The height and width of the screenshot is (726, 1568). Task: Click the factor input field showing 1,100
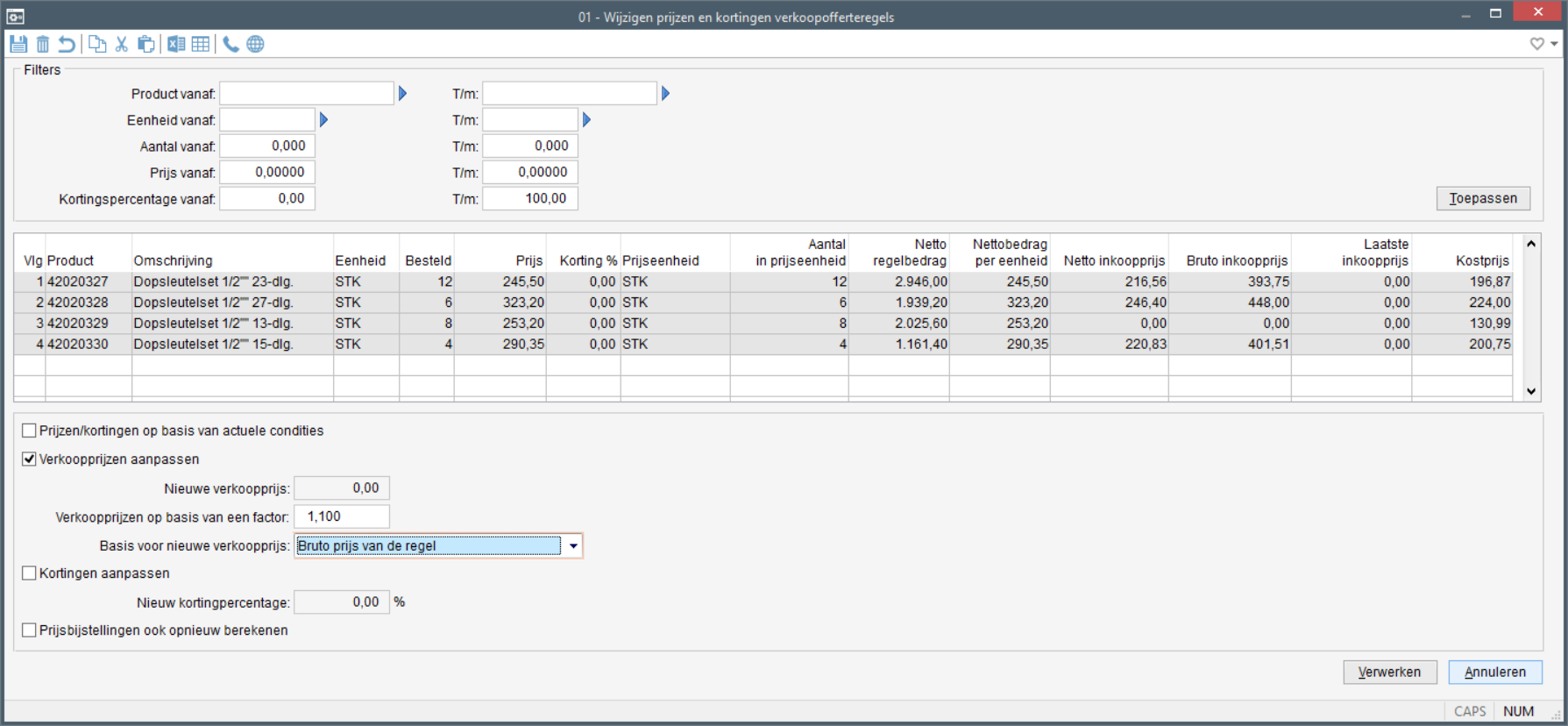342,516
